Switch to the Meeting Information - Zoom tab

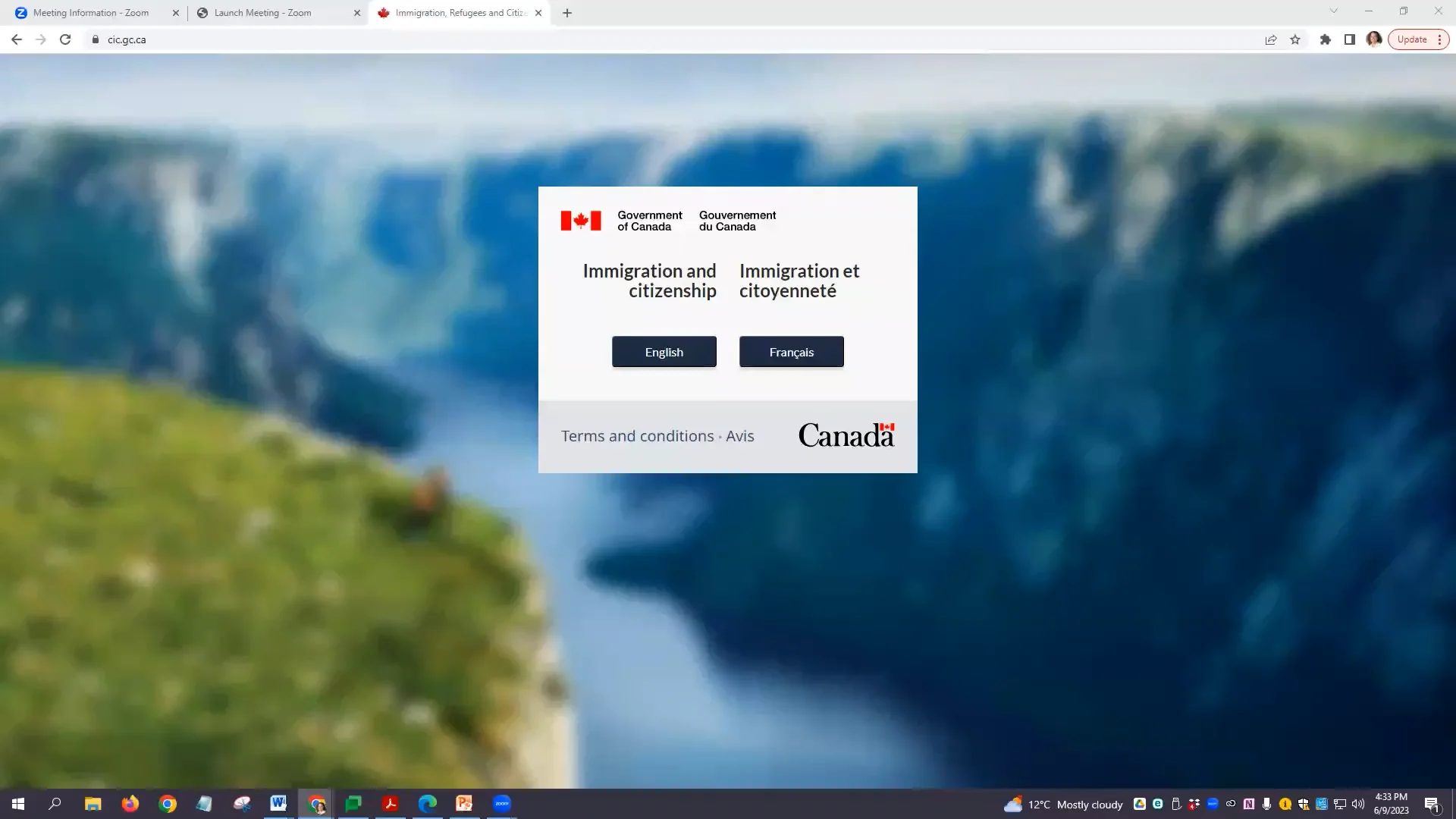(x=91, y=13)
